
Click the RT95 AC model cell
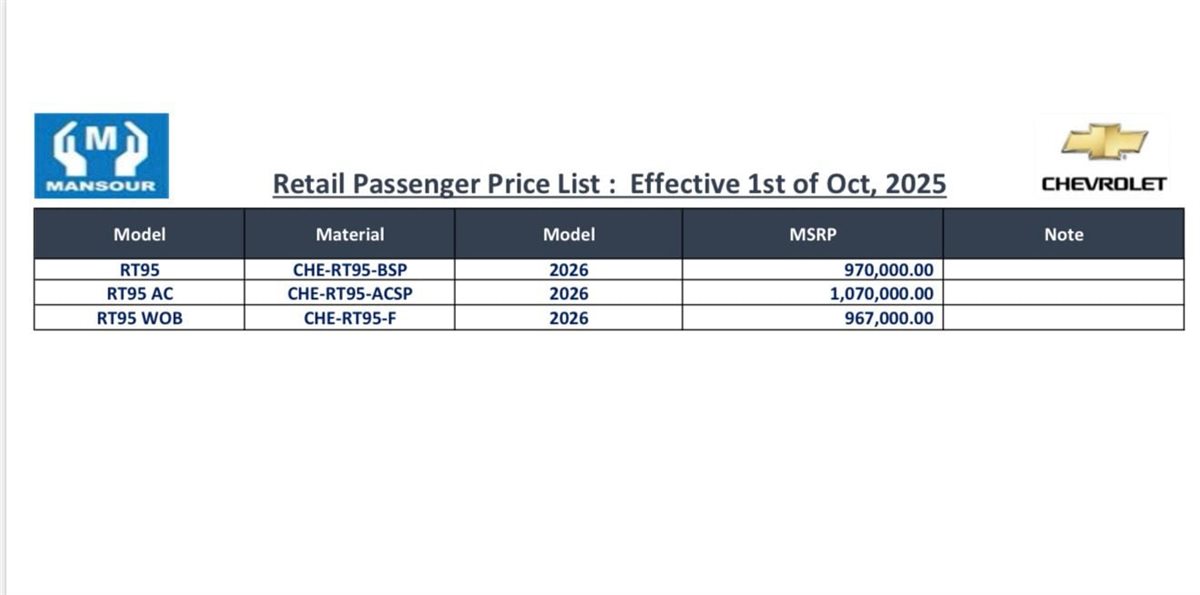click(139, 294)
